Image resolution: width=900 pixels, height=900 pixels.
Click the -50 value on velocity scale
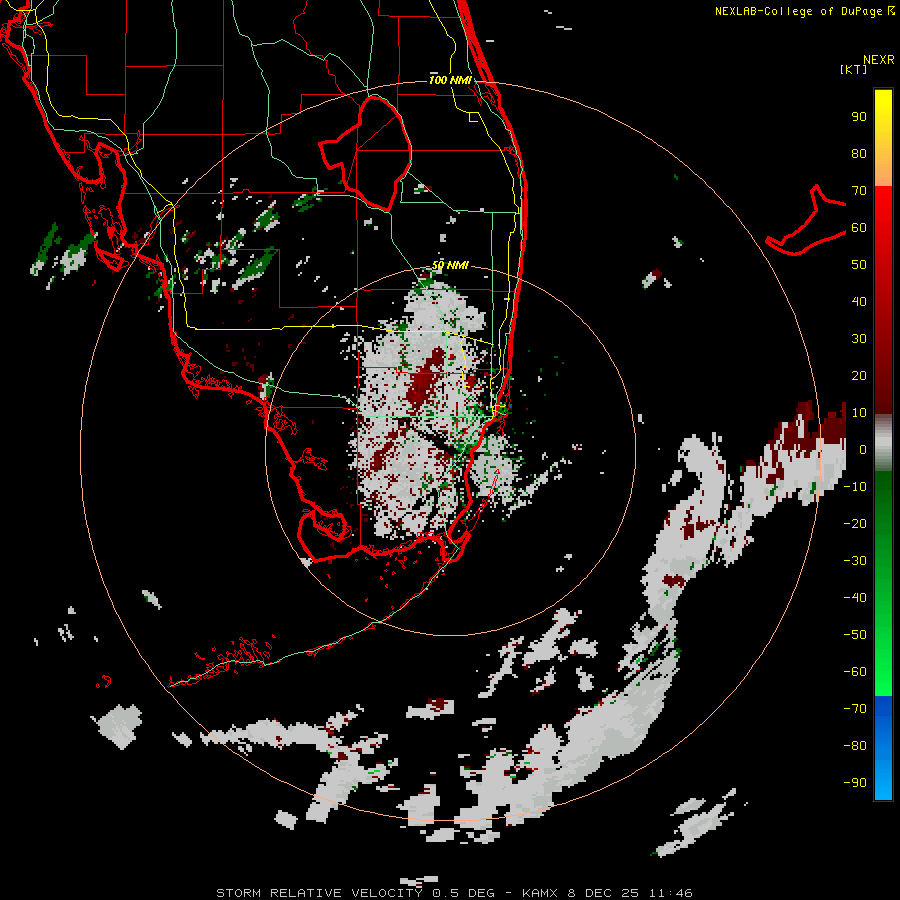(x=855, y=635)
